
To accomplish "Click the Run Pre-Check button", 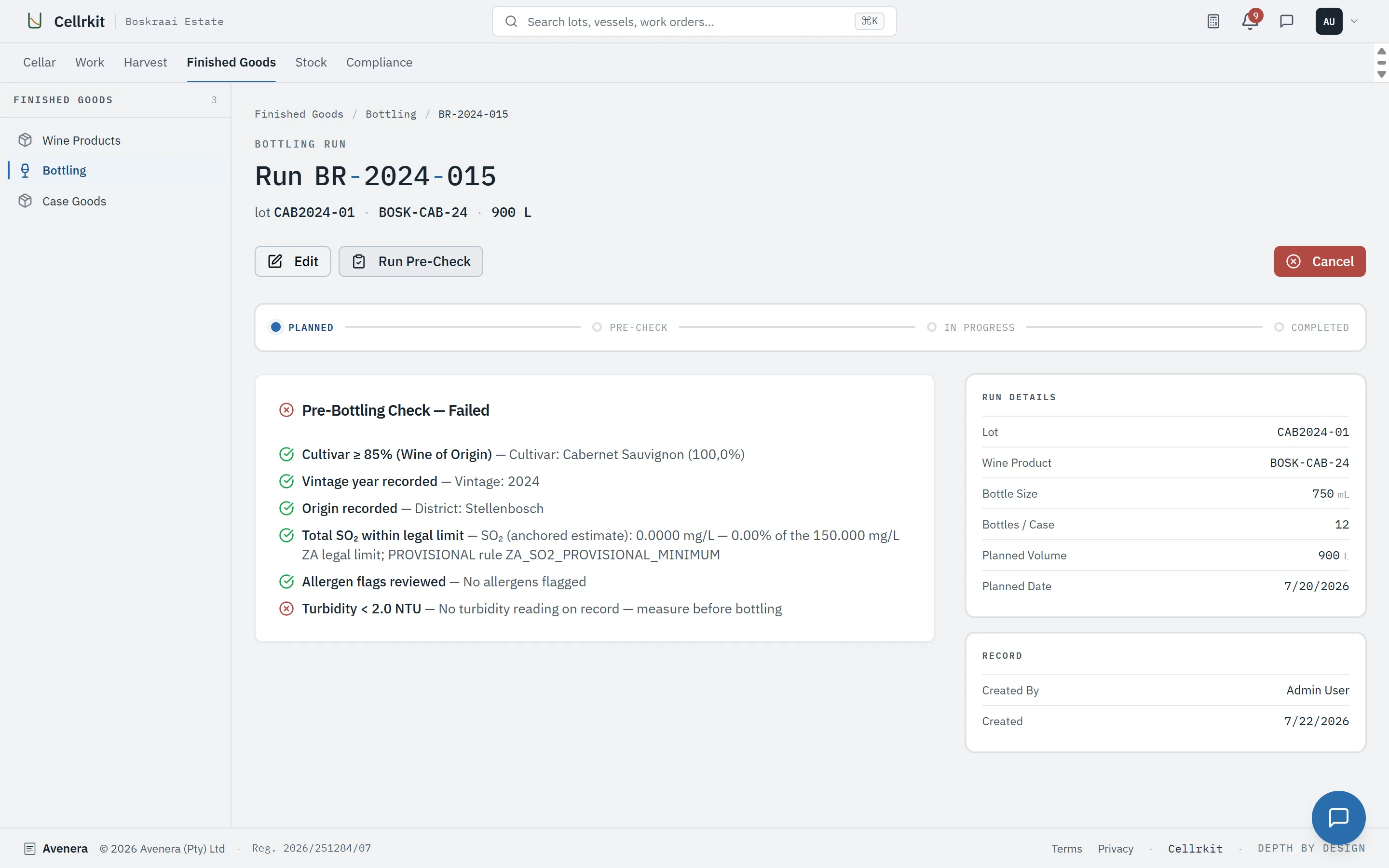I will 410,261.
